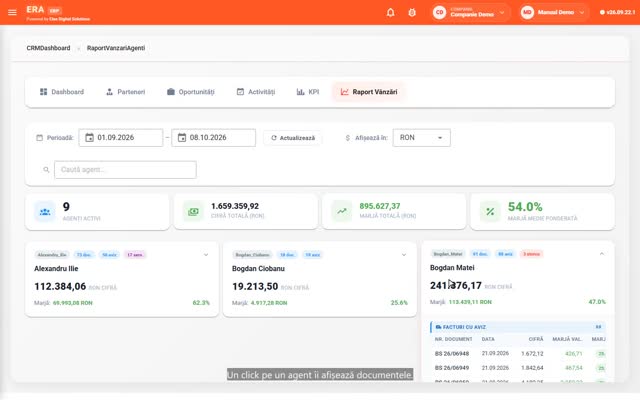
Task: Focus the Caută agent search field
Action: pyautogui.click(x=125, y=169)
